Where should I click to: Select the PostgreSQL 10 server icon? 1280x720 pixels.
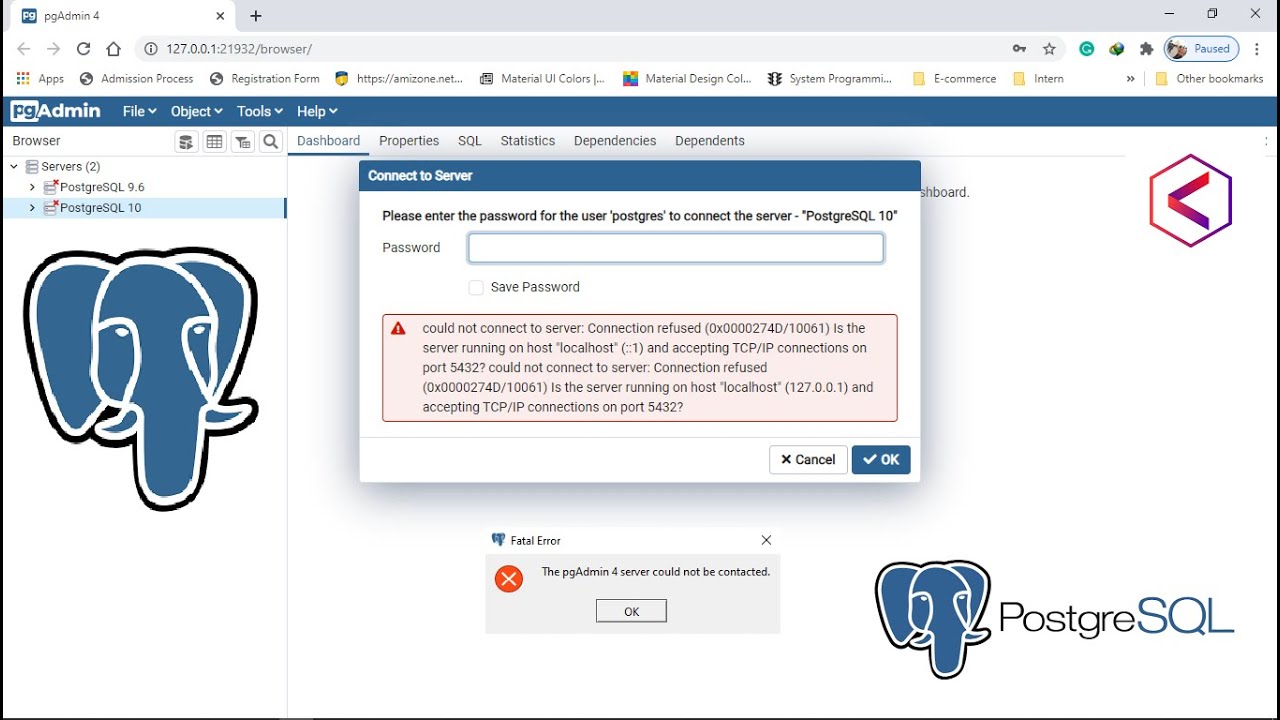(x=51, y=208)
